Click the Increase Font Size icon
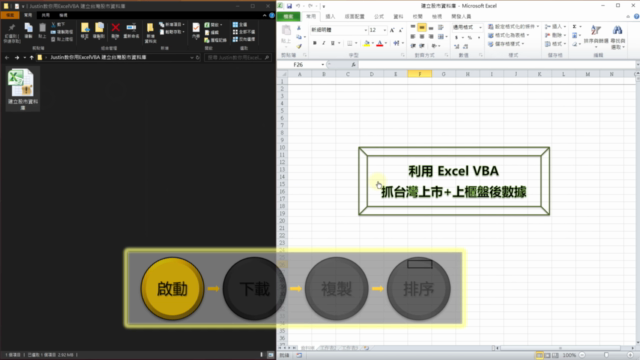Viewport: 640px width, 360px height. (392, 30)
